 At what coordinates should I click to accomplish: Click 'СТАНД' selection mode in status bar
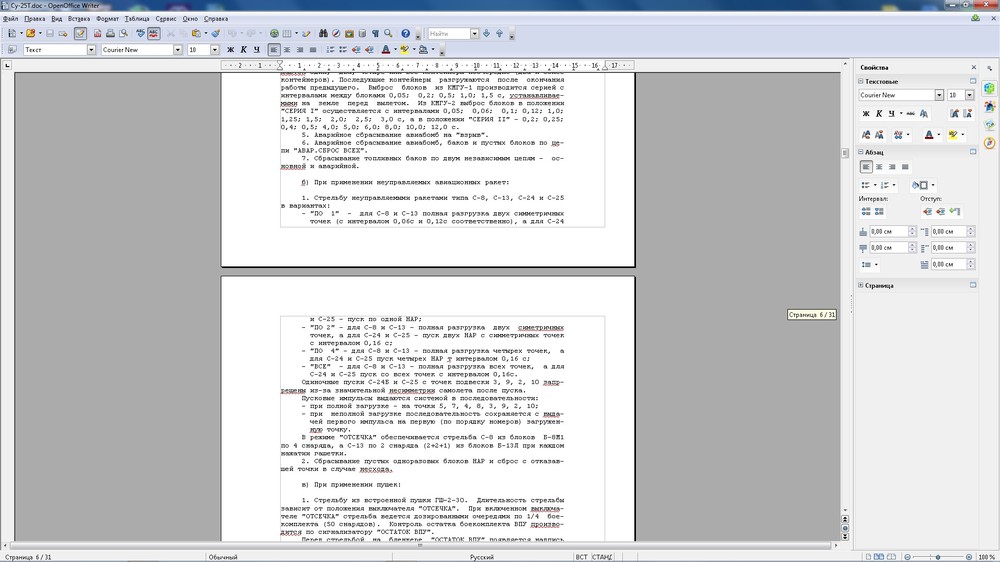pos(601,557)
